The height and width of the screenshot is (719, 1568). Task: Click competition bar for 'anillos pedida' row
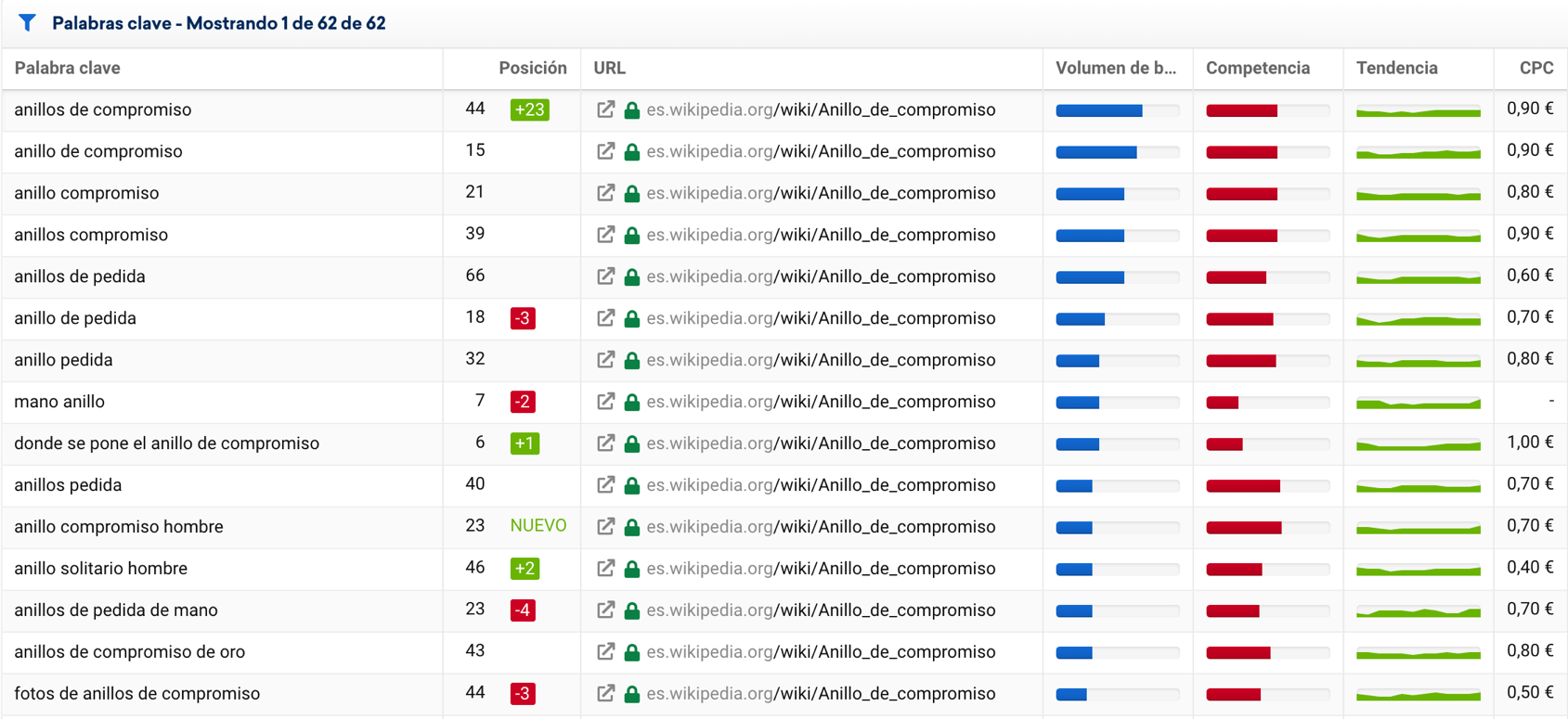click(1268, 486)
